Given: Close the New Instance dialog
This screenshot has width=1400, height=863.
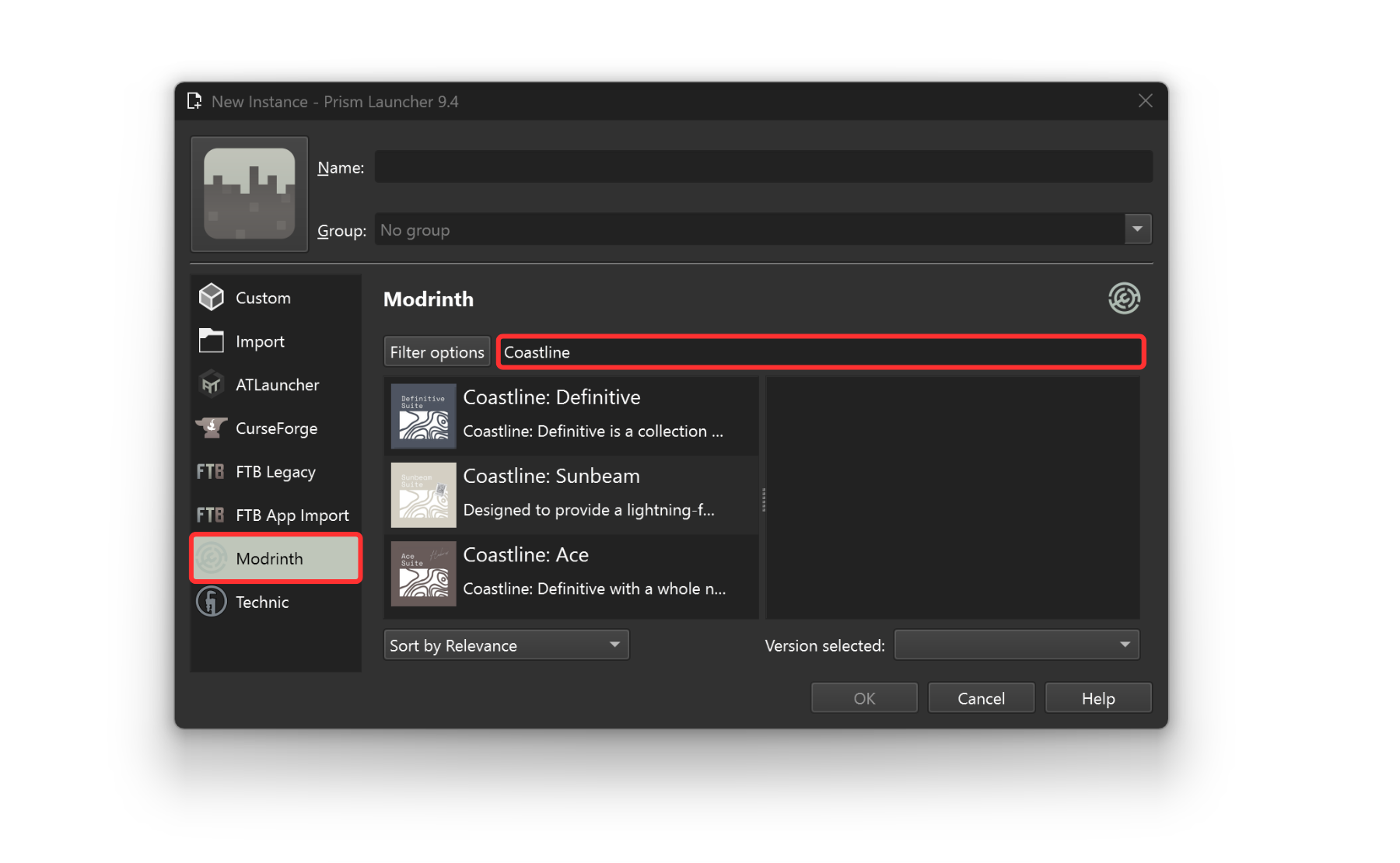Looking at the screenshot, I should coord(1145,101).
